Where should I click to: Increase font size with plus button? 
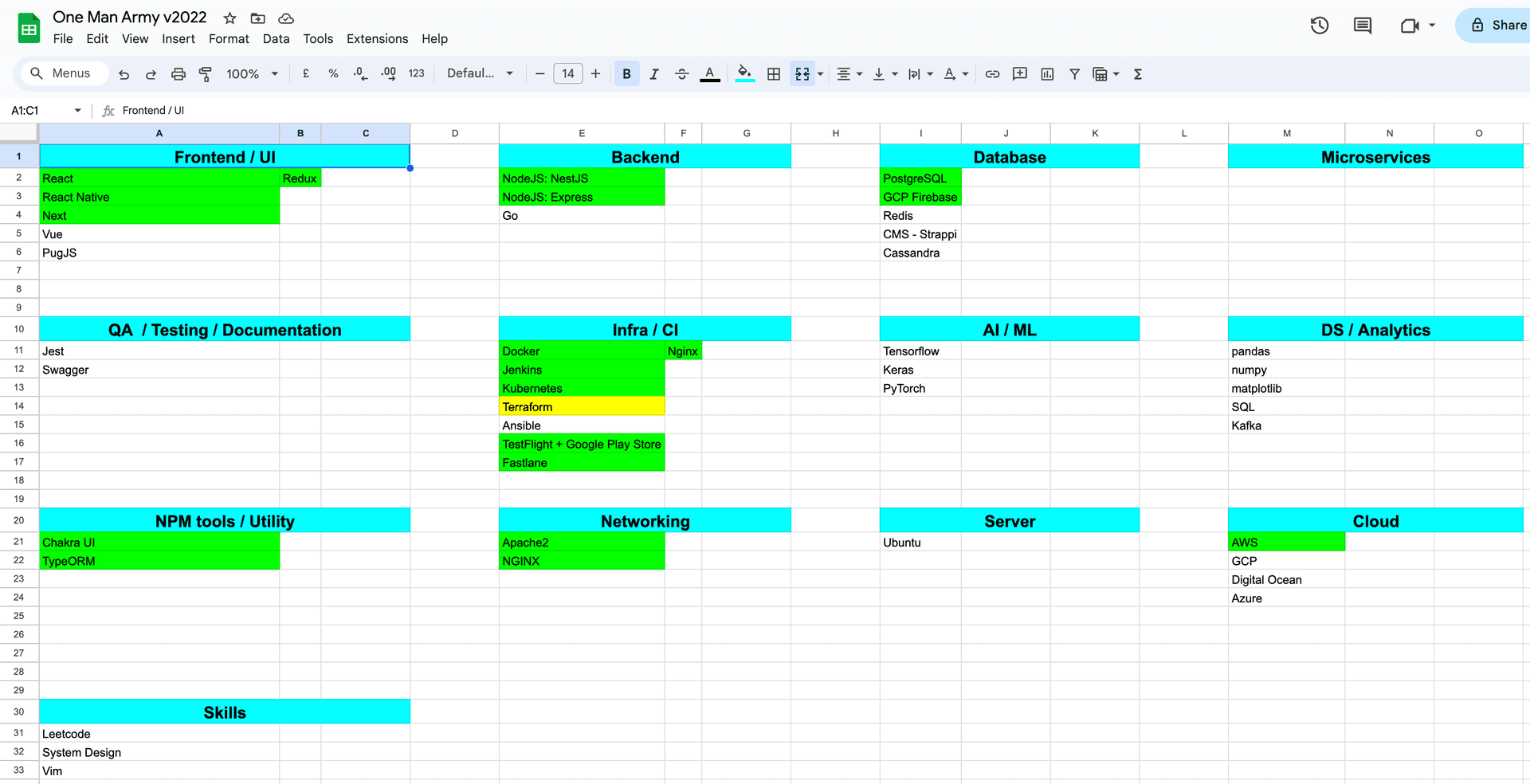coord(595,73)
